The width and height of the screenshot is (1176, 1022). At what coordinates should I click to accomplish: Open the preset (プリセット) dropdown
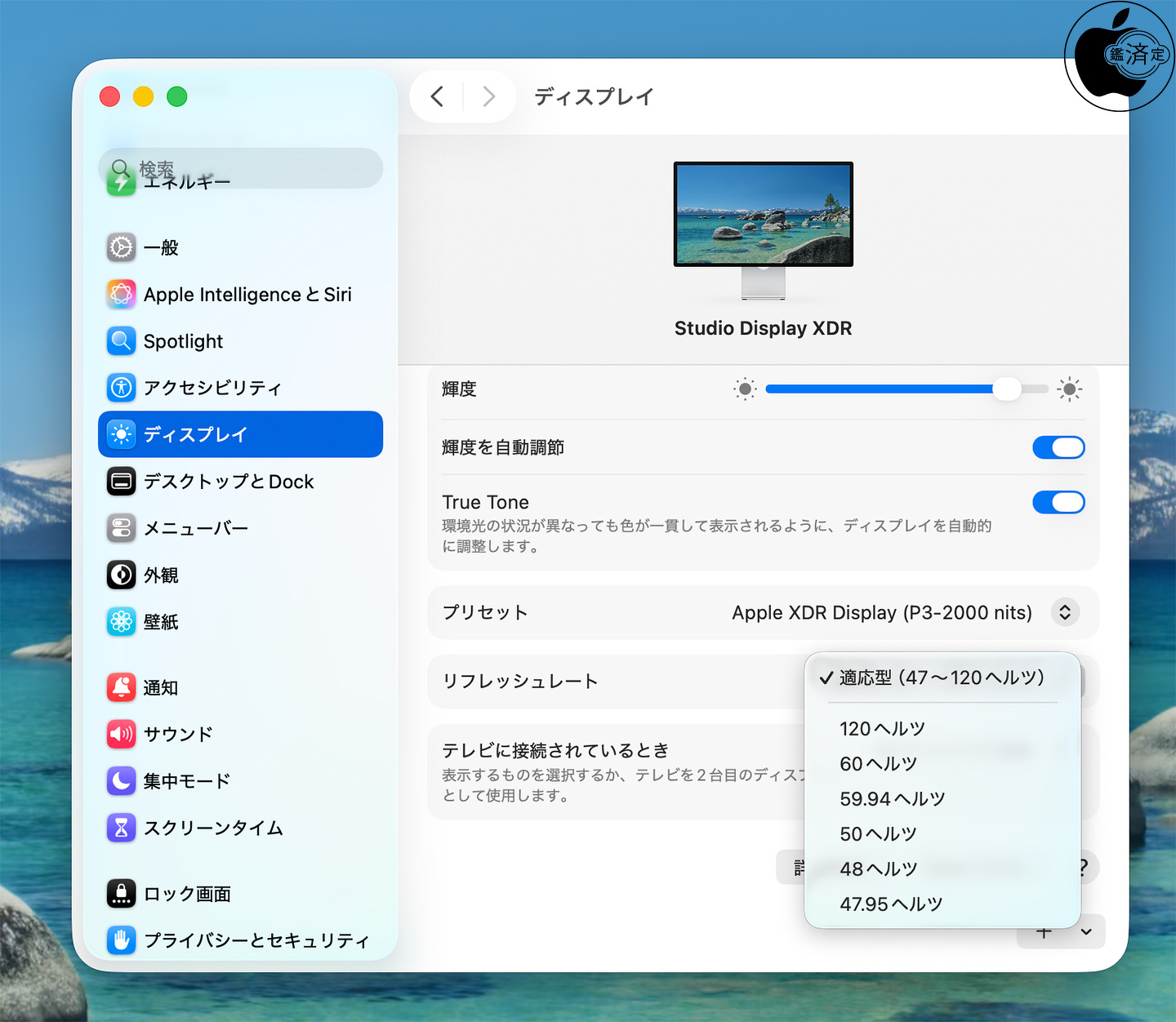pos(1065,612)
